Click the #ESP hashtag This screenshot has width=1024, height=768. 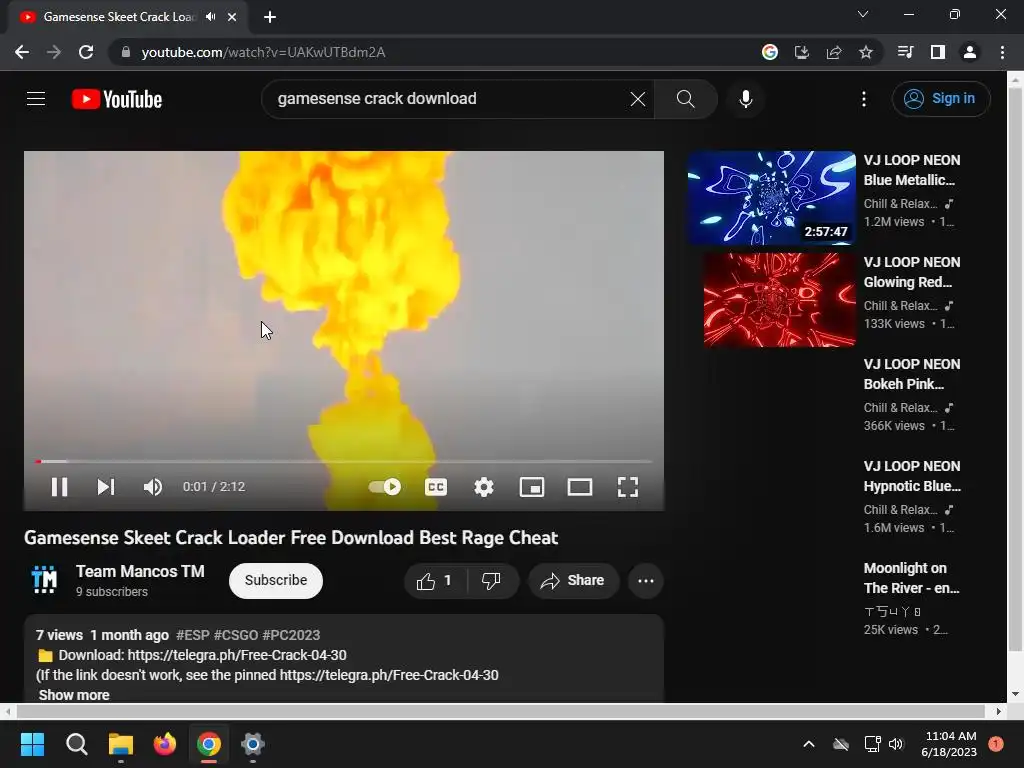click(x=193, y=635)
